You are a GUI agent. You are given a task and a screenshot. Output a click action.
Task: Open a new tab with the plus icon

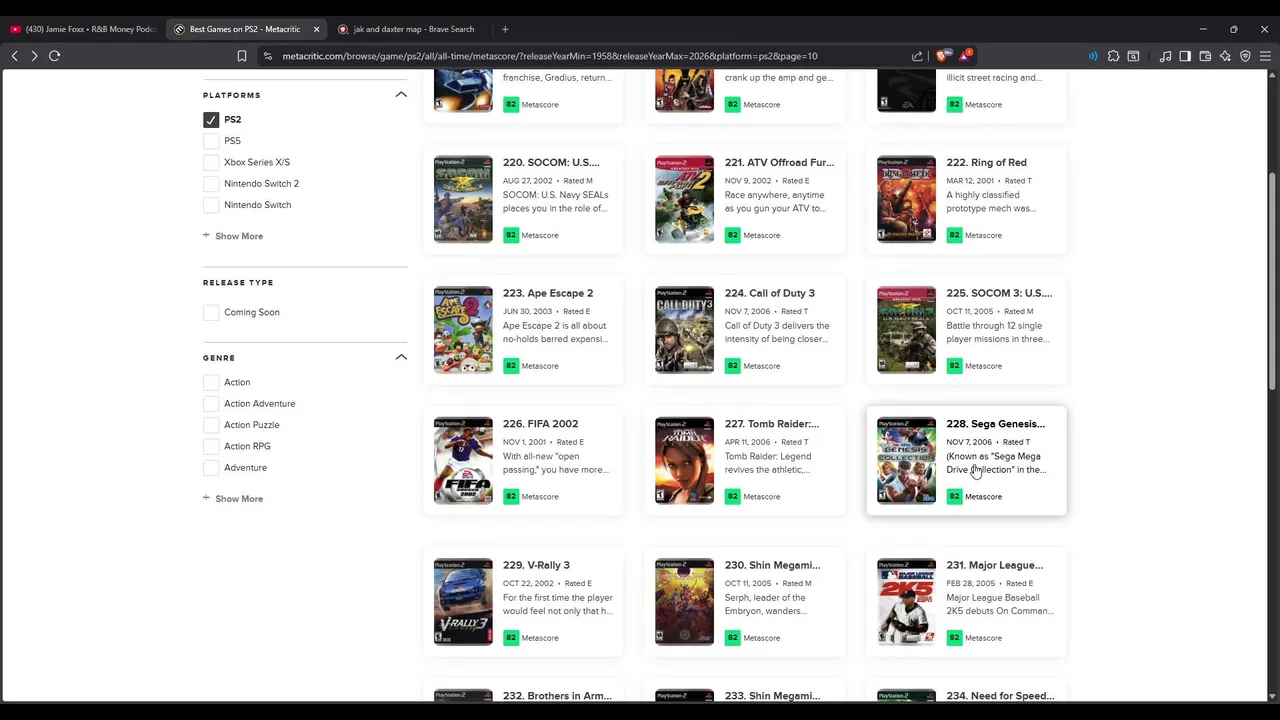505,29
